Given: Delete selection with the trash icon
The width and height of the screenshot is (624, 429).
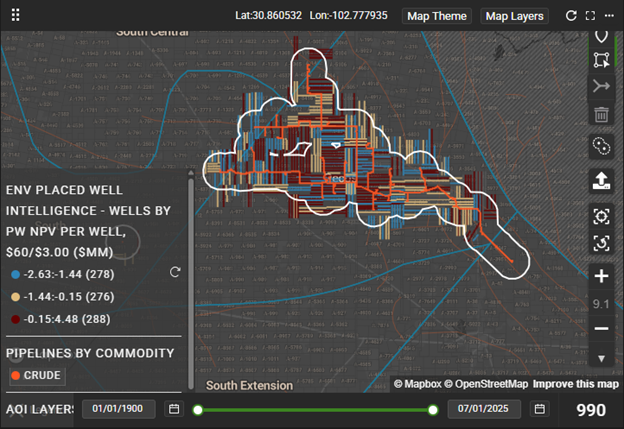Looking at the screenshot, I should point(602,115).
